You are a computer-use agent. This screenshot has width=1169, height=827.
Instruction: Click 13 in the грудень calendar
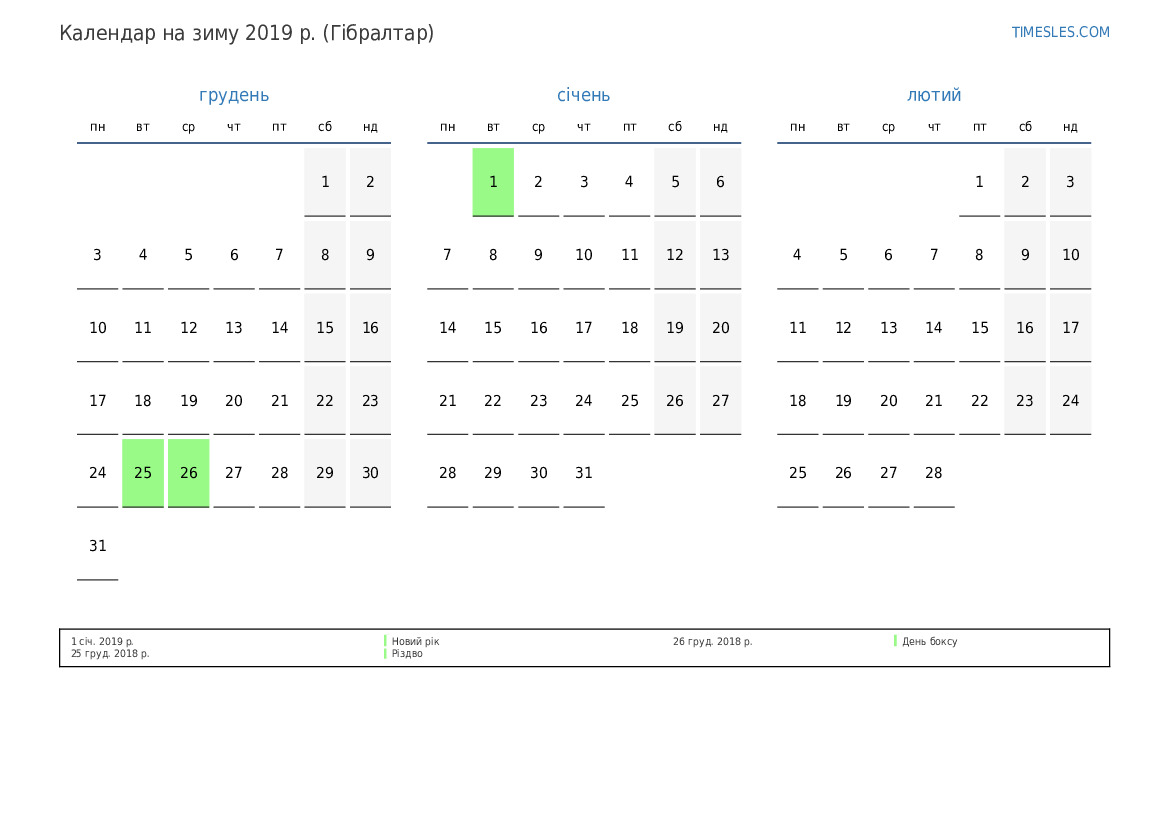click(x=234, y=327)
